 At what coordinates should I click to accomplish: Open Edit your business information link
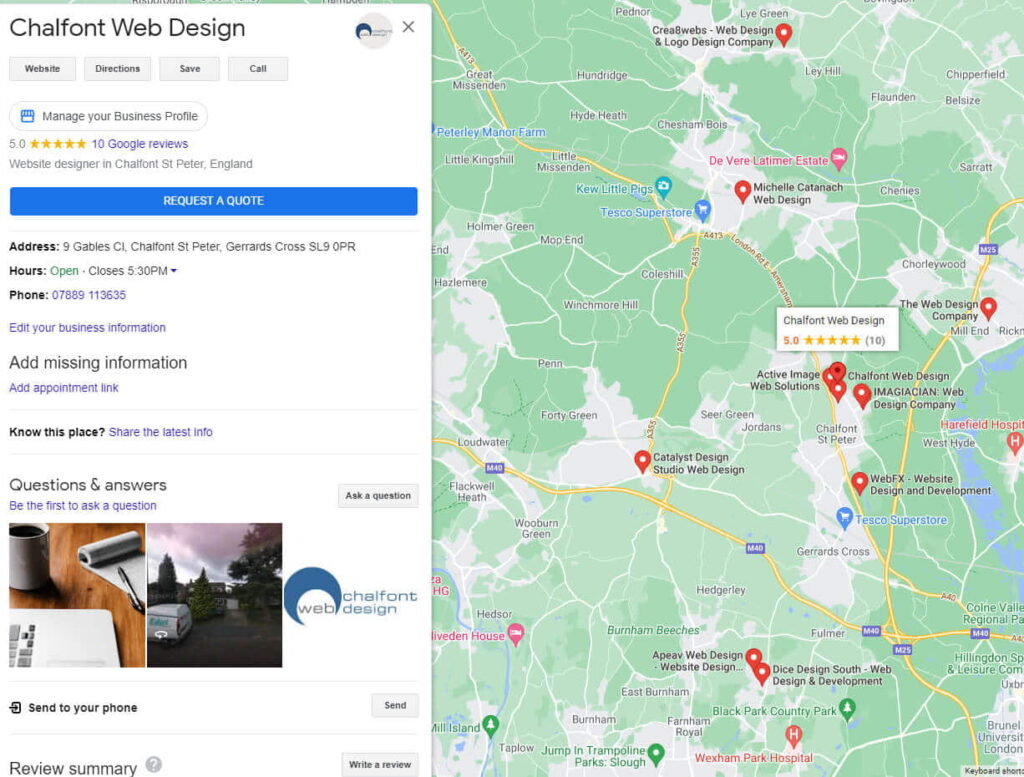[x=88, y=328]
